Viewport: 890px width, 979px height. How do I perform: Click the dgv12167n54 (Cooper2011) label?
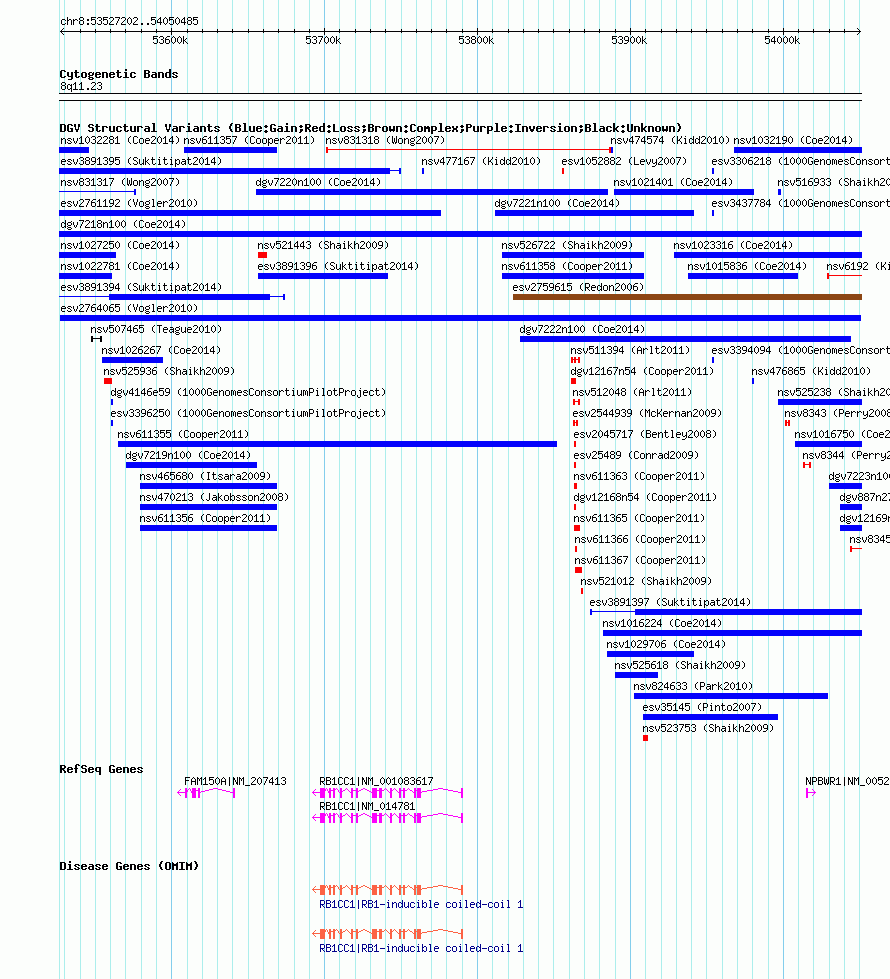(642, 371)
